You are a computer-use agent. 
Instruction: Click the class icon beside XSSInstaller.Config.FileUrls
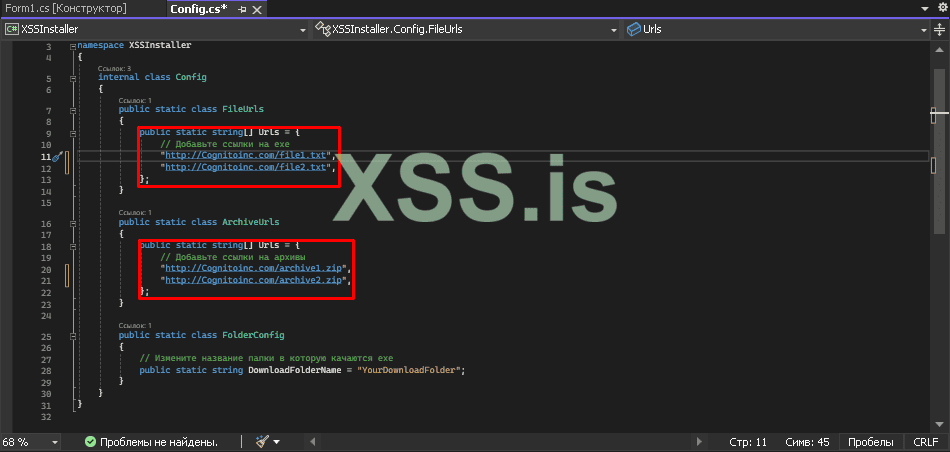[322, 29]
